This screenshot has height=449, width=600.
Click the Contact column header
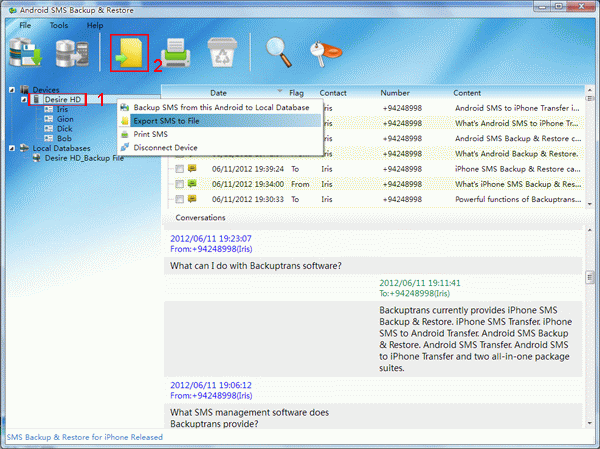click(x=333, y=93)
